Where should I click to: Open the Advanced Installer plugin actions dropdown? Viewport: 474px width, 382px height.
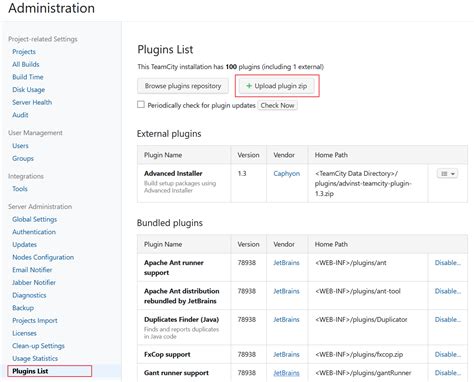447,174
